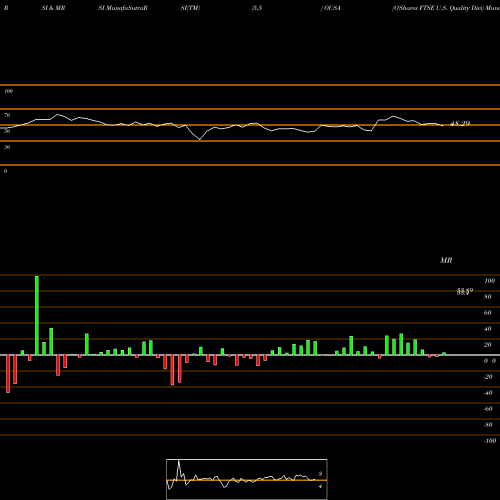Screen dimensions: 500x500
Task: Click the RSI axis label 100
Action: coord(8,91)
